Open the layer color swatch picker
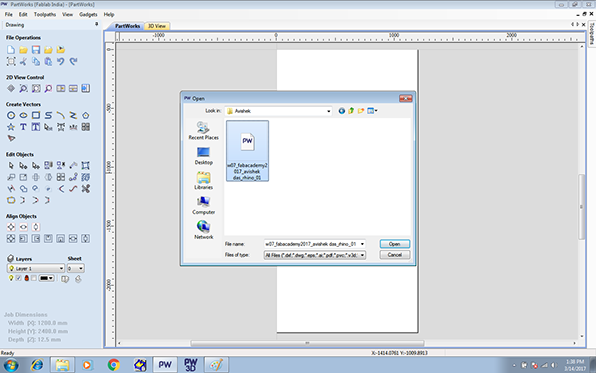 [x=46, y=278]
